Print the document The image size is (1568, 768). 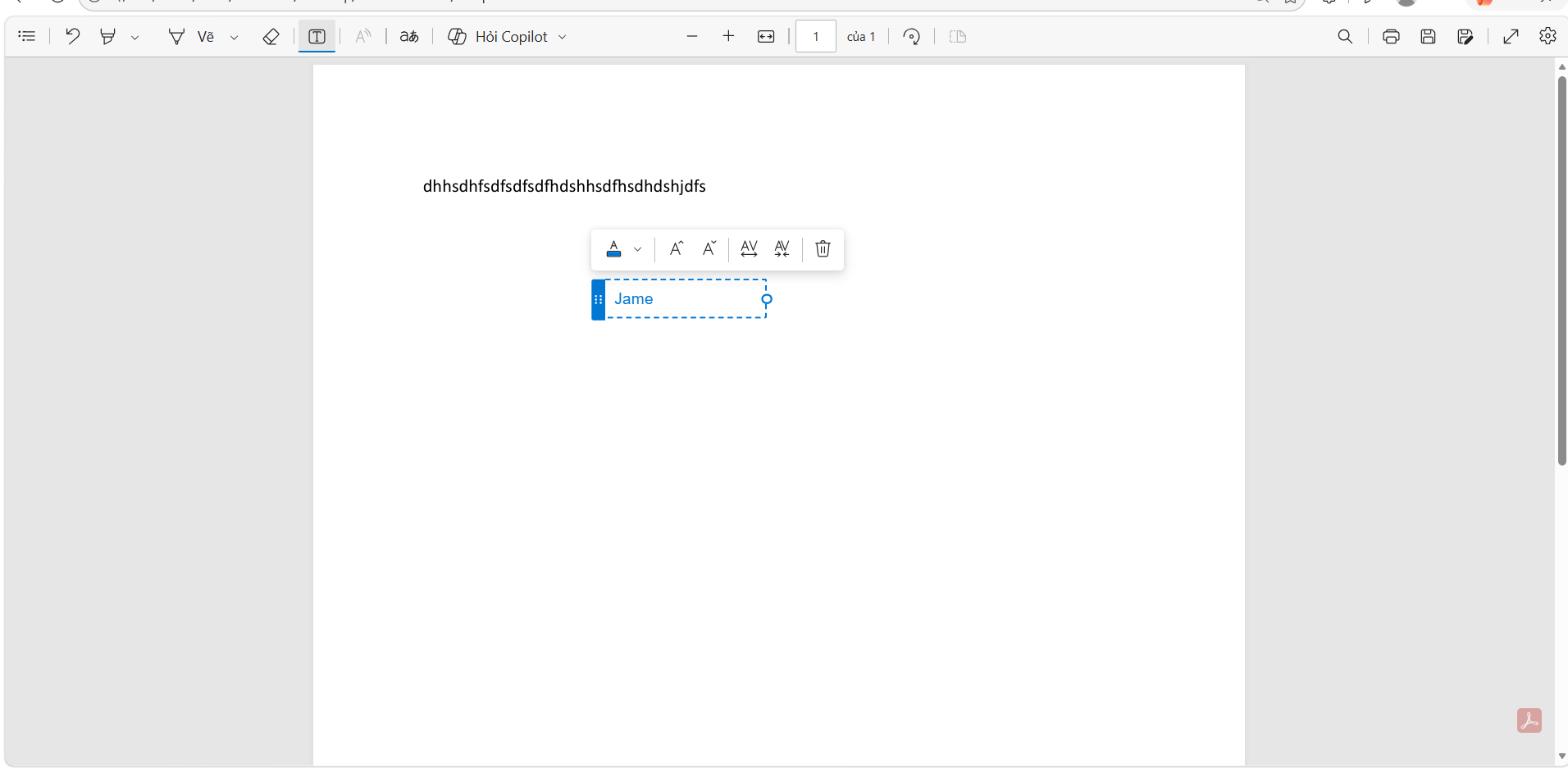[x=1391, y=36]
